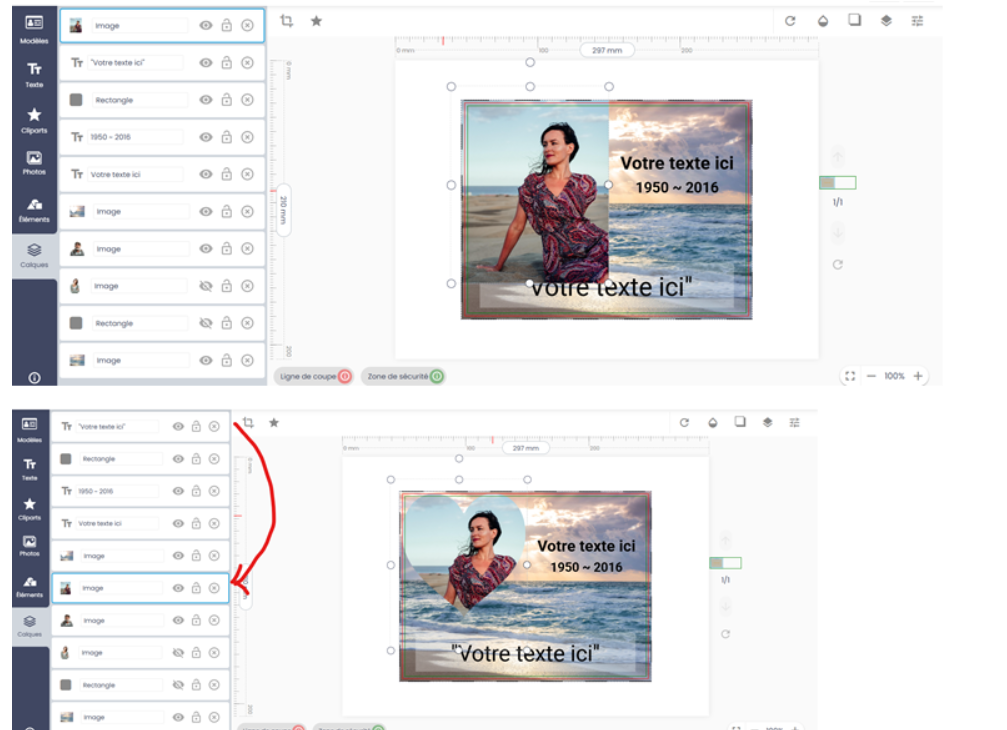Toggle the Ligne de coupe switch

pos(344,377)
